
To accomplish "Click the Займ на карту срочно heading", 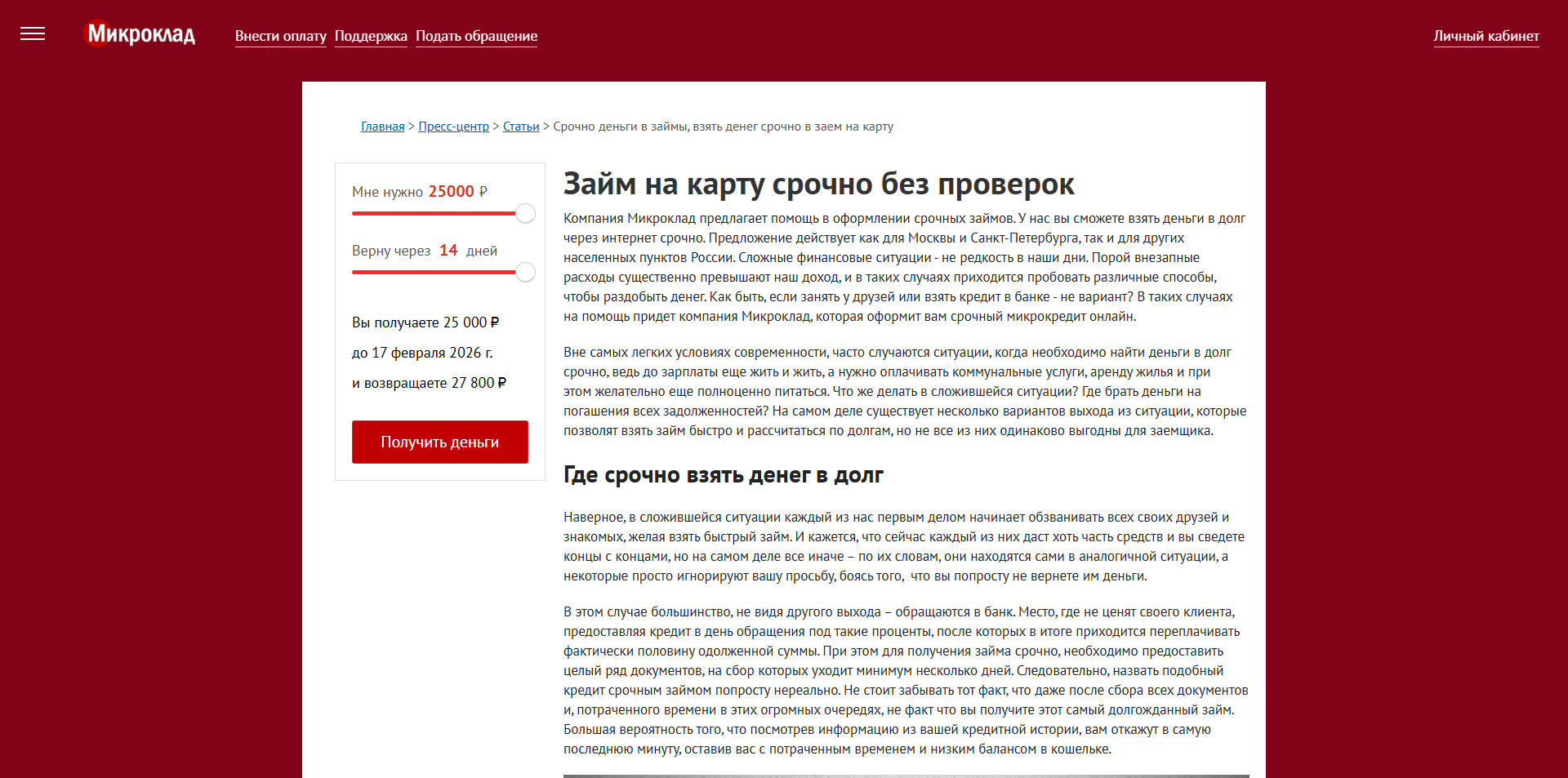I will [818, 184].
